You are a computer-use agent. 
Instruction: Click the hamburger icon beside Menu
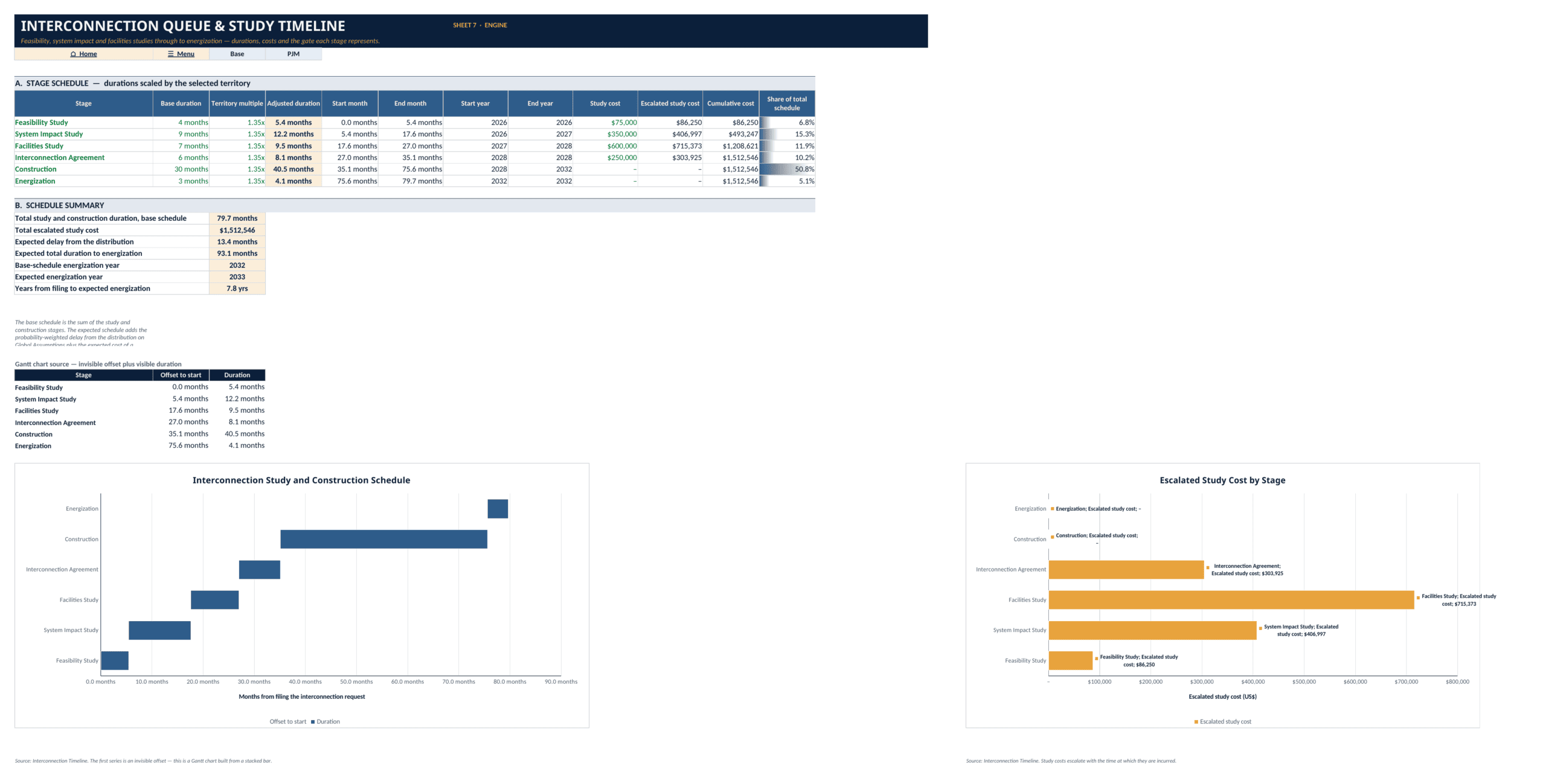[x=171, y=54]
